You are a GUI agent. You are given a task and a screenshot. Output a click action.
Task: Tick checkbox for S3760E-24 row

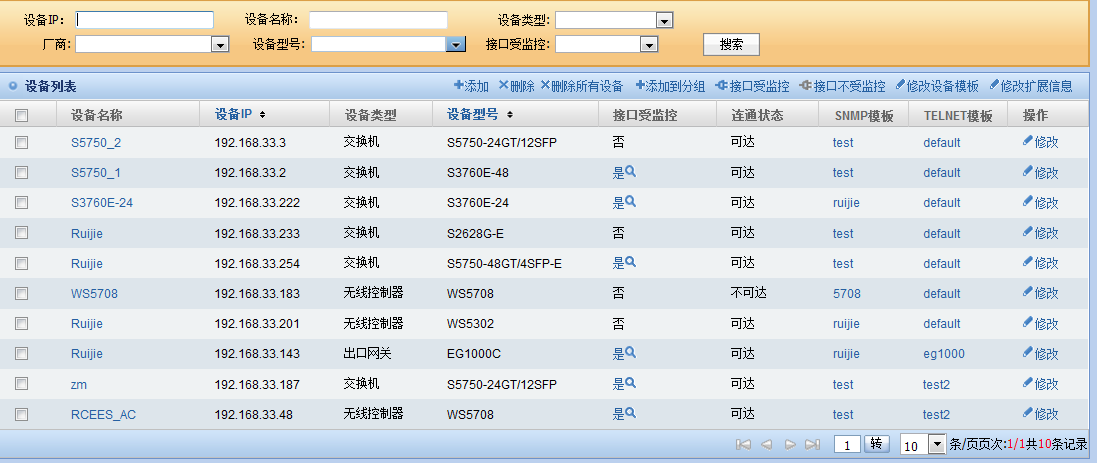click(x=22, y=202)
